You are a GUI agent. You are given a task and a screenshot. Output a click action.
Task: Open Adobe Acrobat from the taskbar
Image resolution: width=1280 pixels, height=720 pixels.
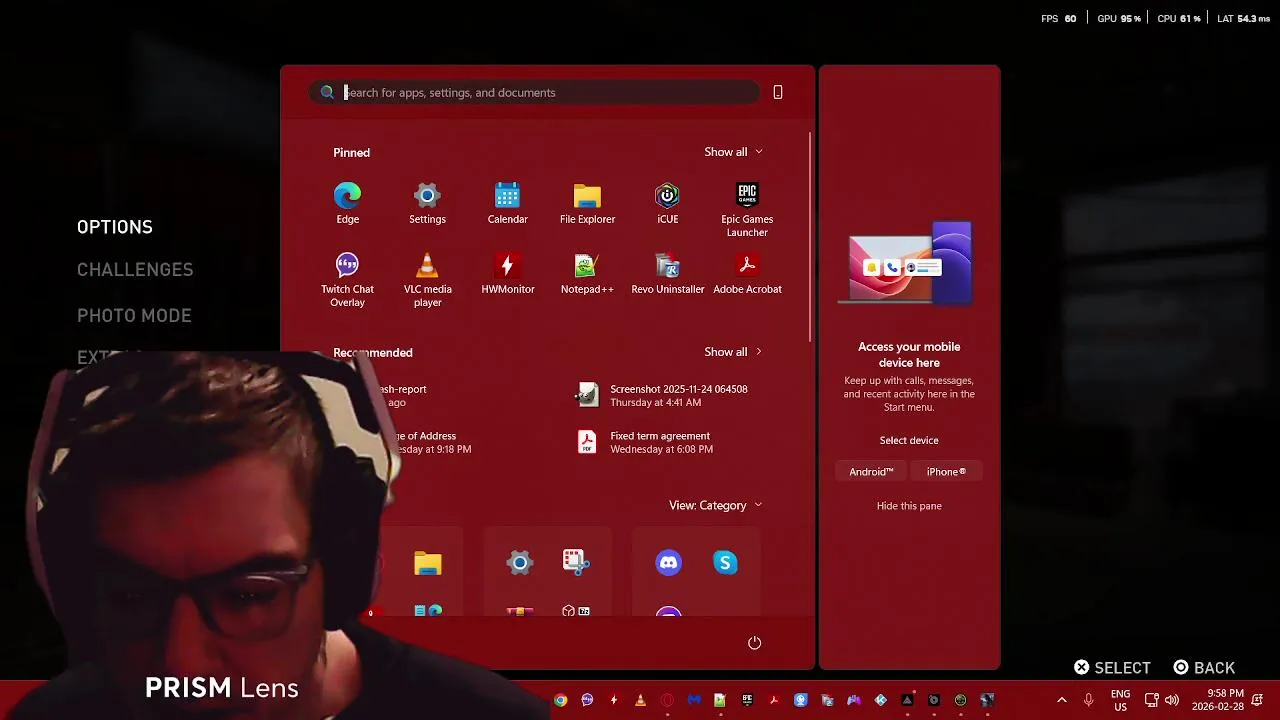pos(773,700)
